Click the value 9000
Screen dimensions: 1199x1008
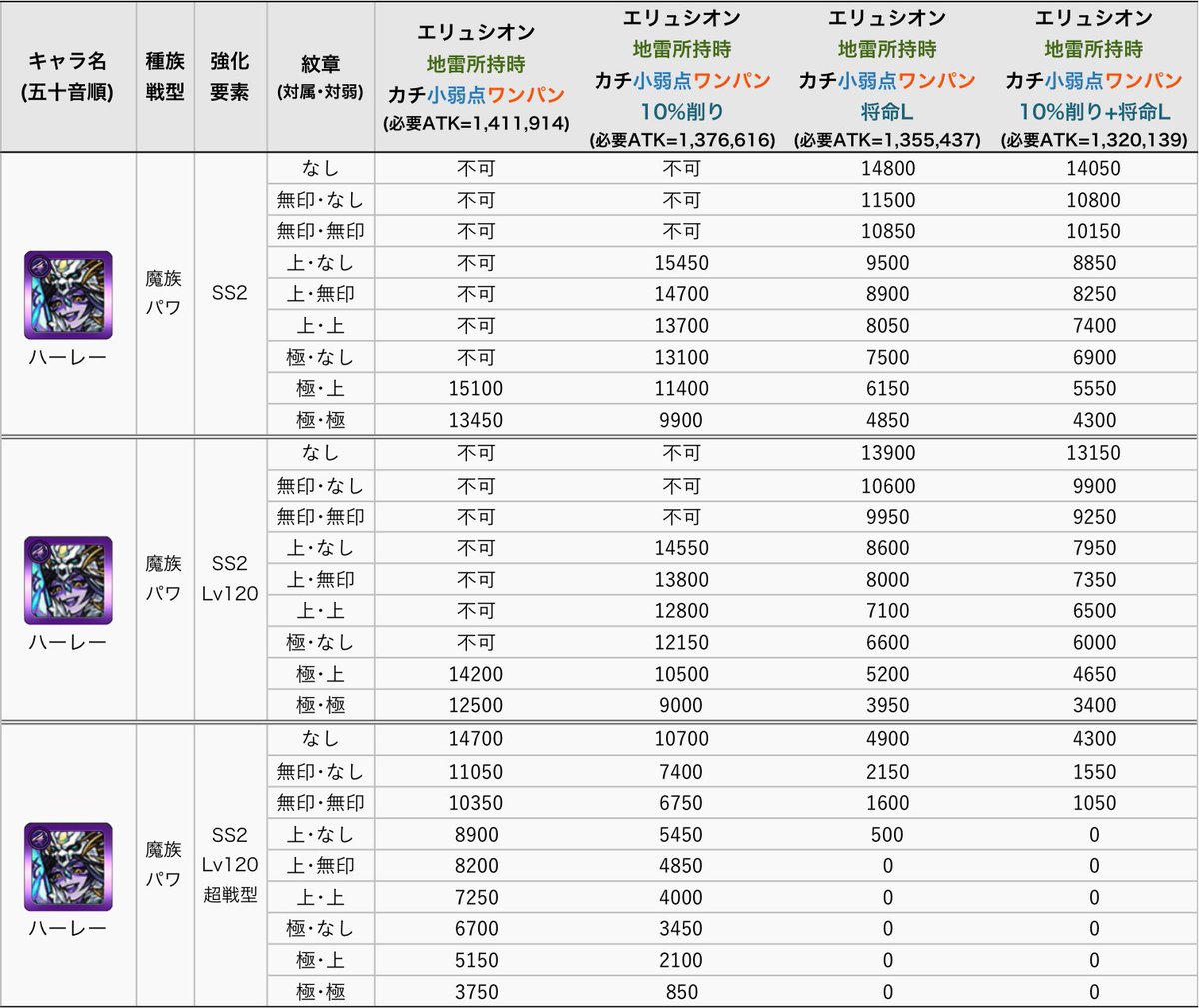[x=682, y=705]
